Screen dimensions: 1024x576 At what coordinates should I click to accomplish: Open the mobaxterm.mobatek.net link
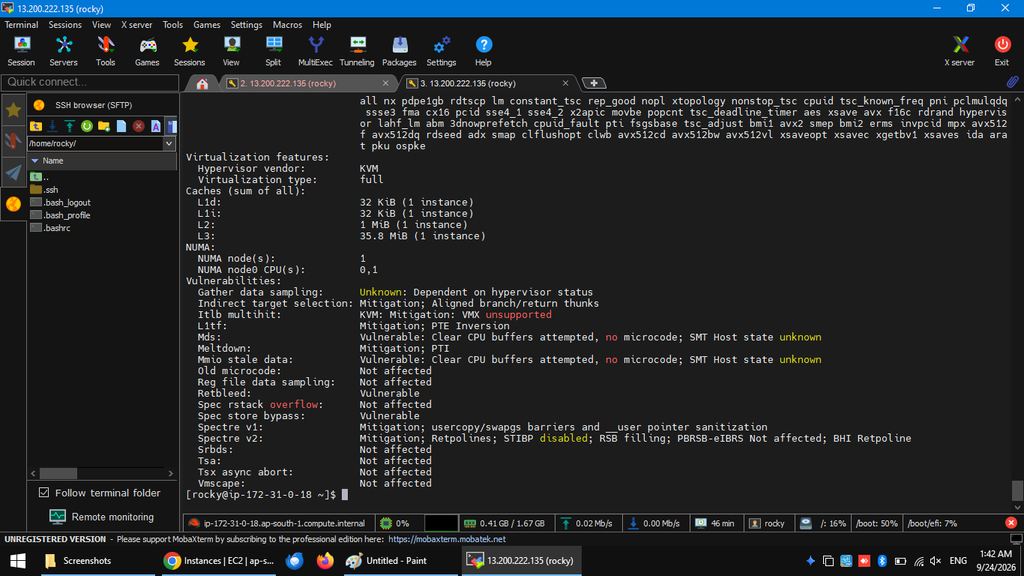tap(447, 539)
